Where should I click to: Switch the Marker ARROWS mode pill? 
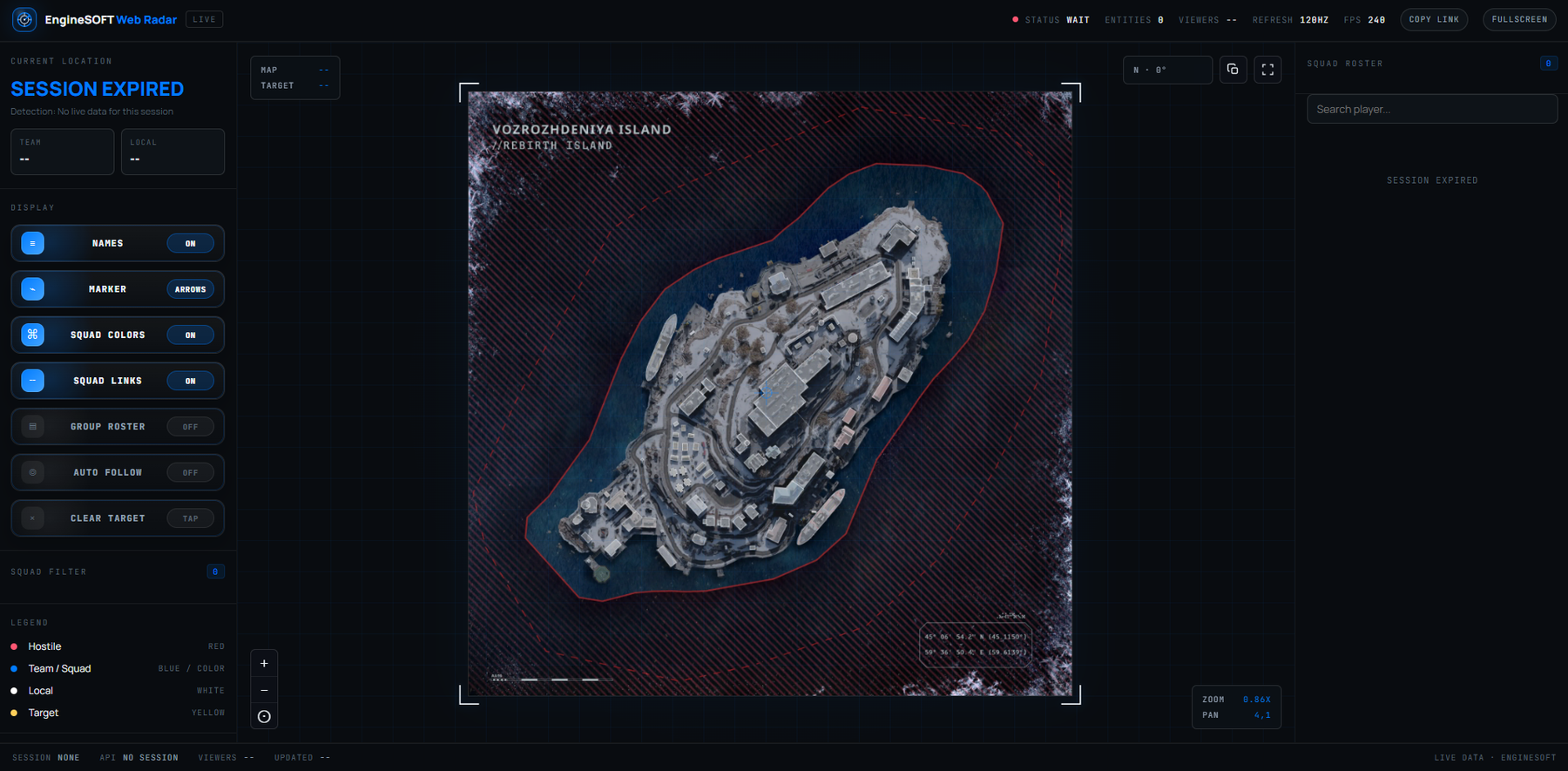pos(190,289)
